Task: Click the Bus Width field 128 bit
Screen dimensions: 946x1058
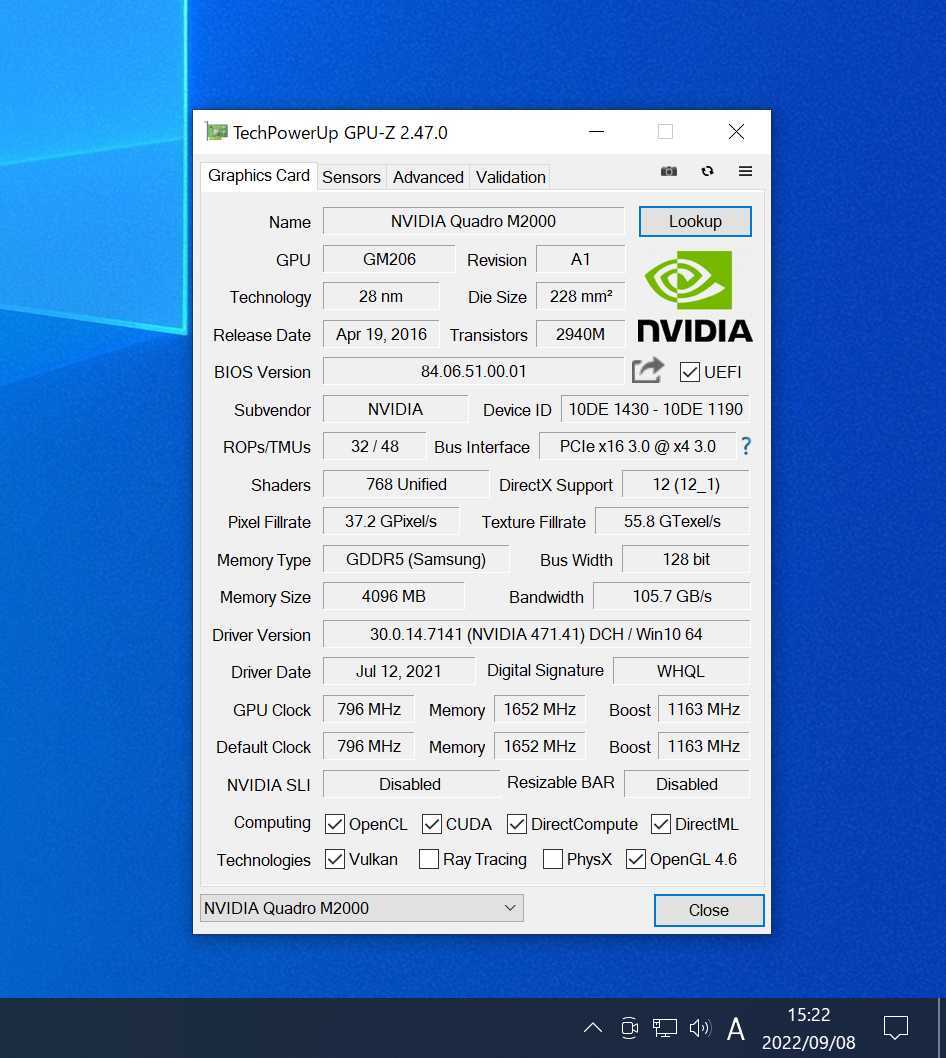Action: [686, 559]
